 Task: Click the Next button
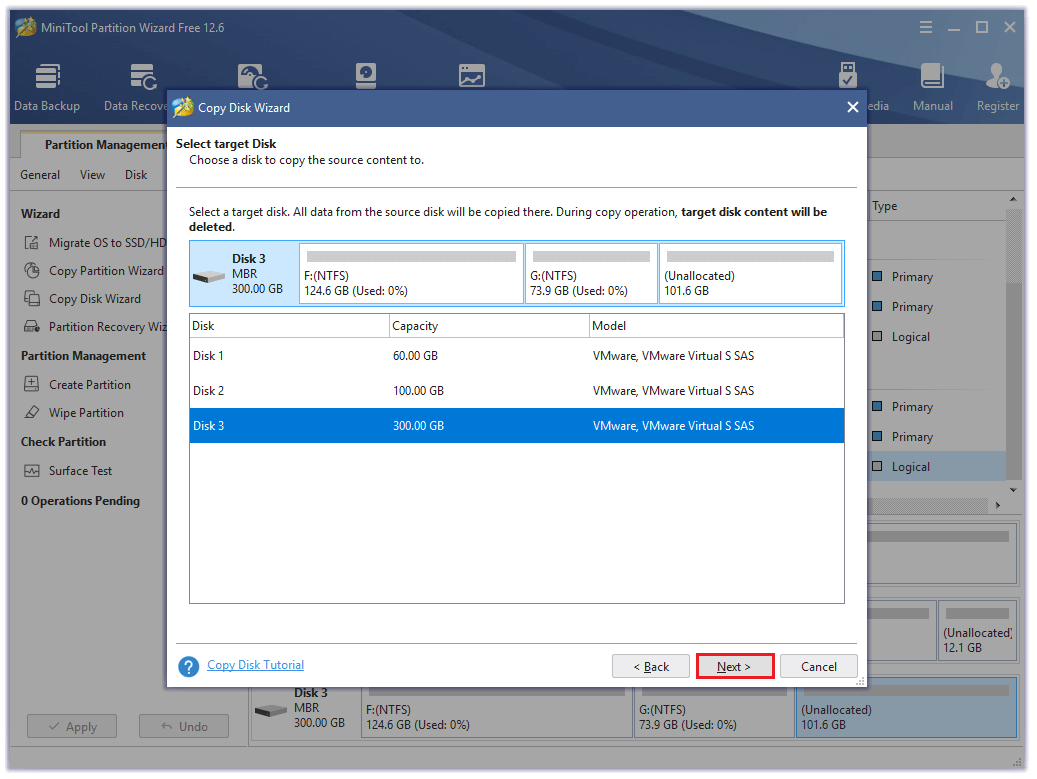coord(735,667)
